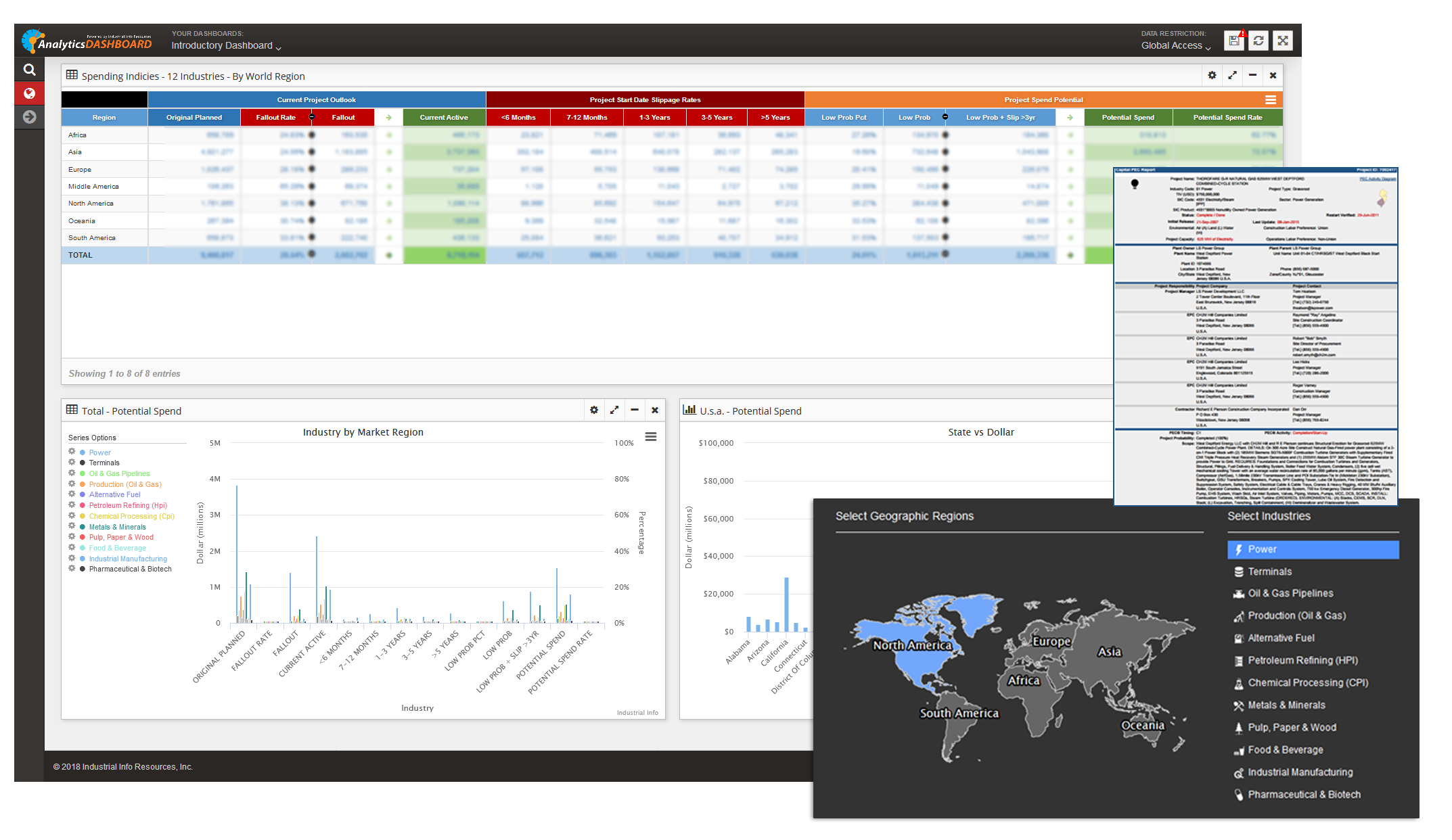Open the search icon in left sidebar
Screen dimensions: 1452x840
pos(29,69)
